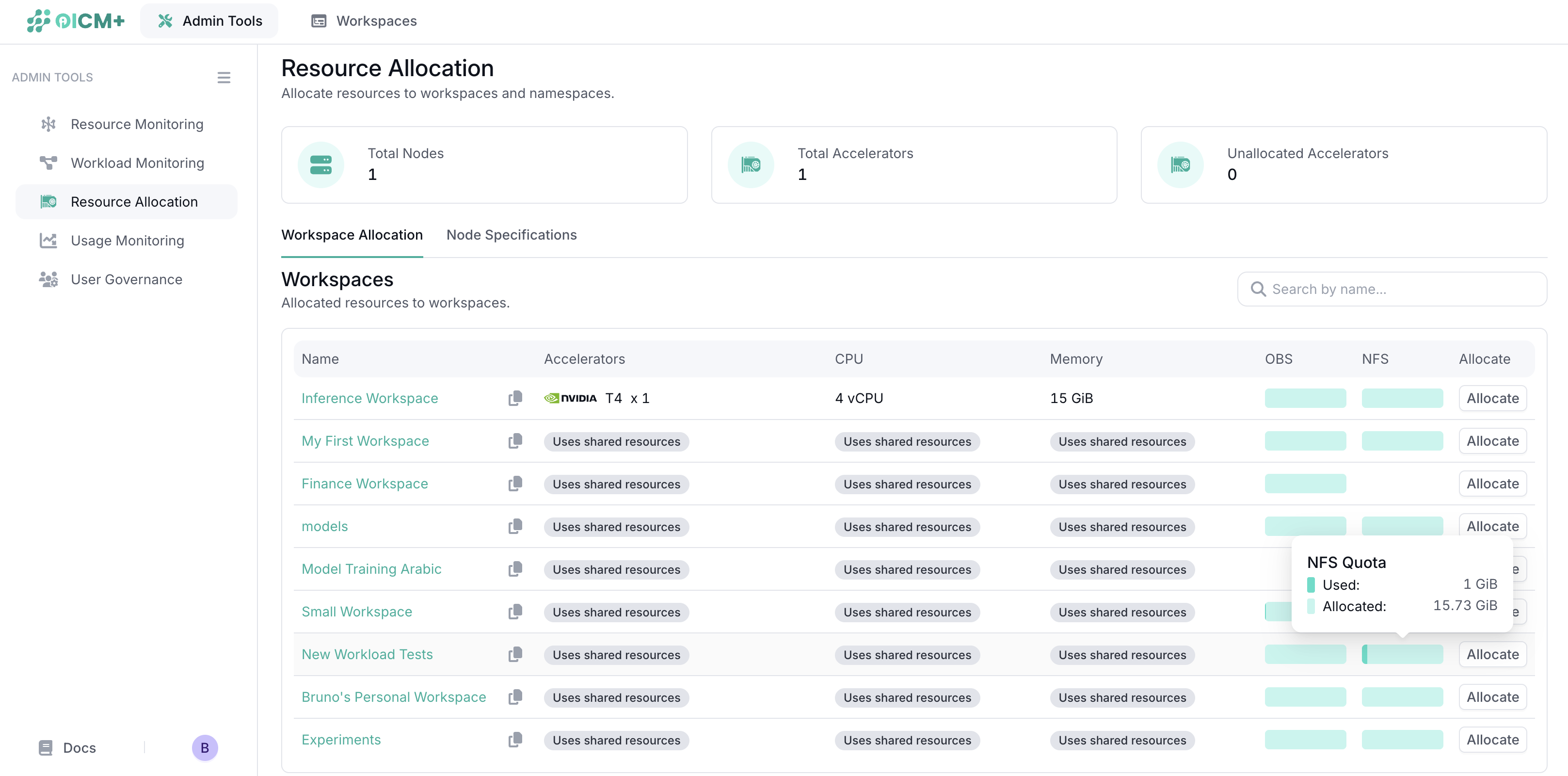The height and width of the screenshot is (776, 1568).
Task: Click the My First Workspace OBS bar
Action: tap(1305, 441)
